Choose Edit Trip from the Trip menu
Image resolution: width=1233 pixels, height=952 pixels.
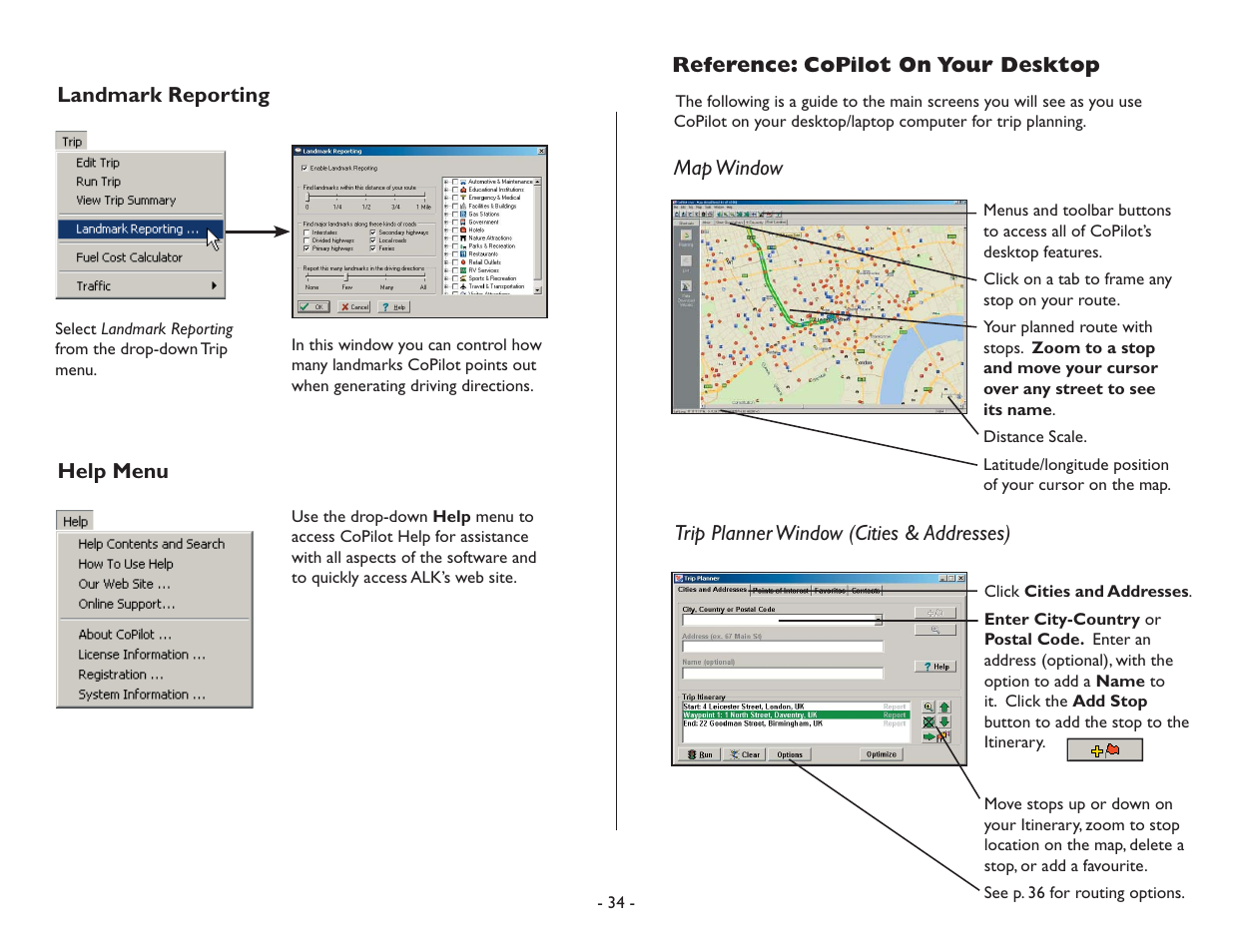(x=98, y=163)
